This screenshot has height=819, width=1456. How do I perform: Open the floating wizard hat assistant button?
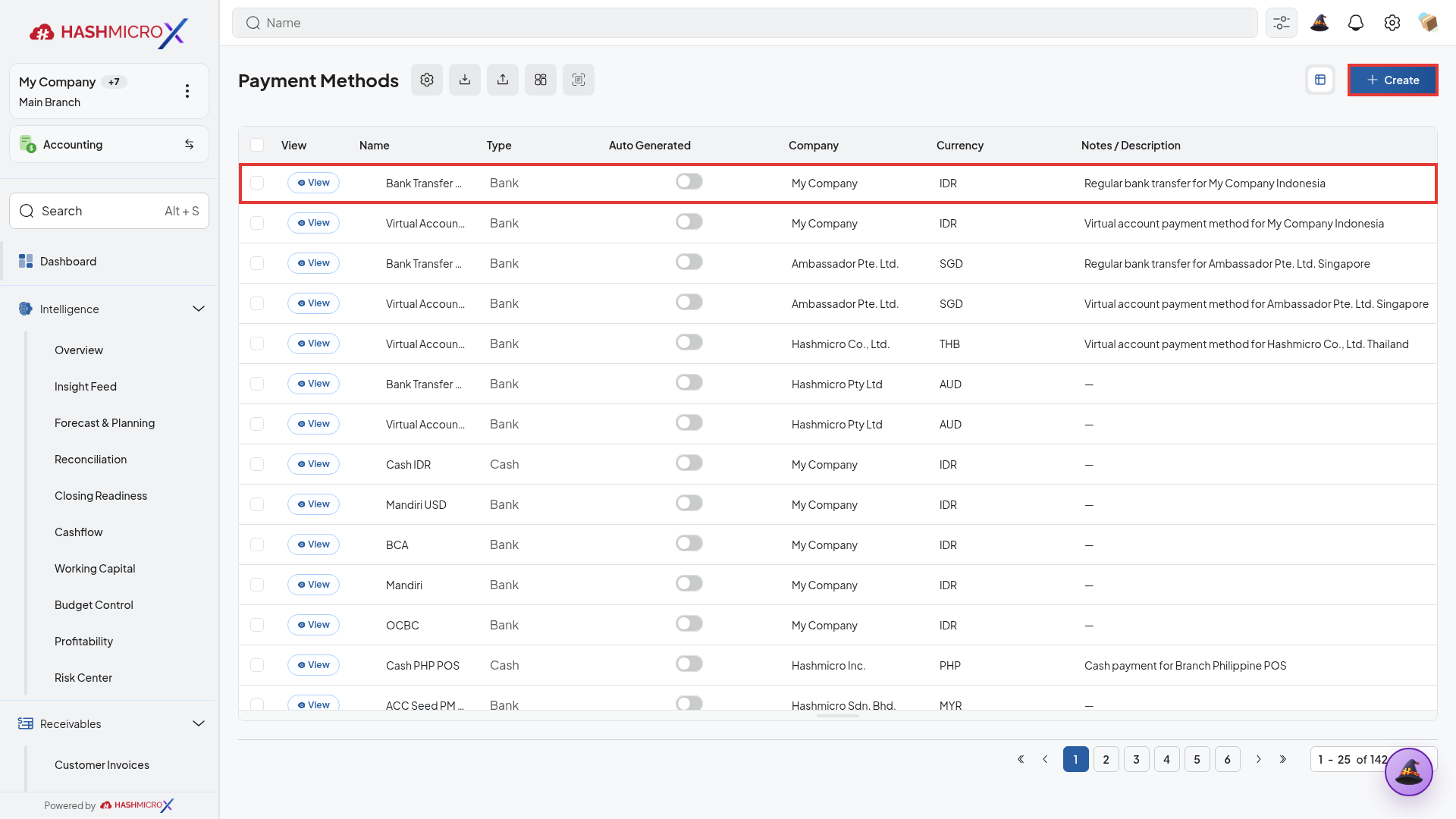click(1409, 772)
